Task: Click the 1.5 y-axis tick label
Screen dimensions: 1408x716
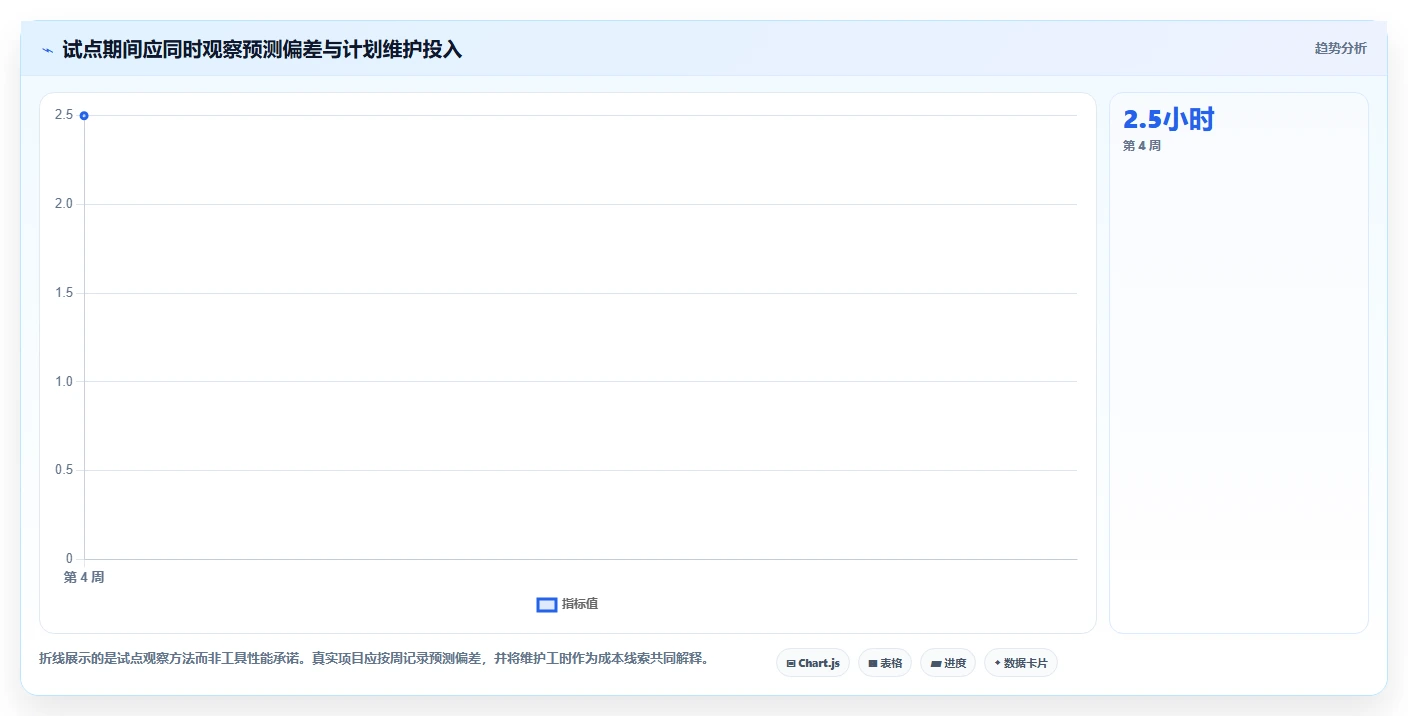Action: (x=64, y=293)
